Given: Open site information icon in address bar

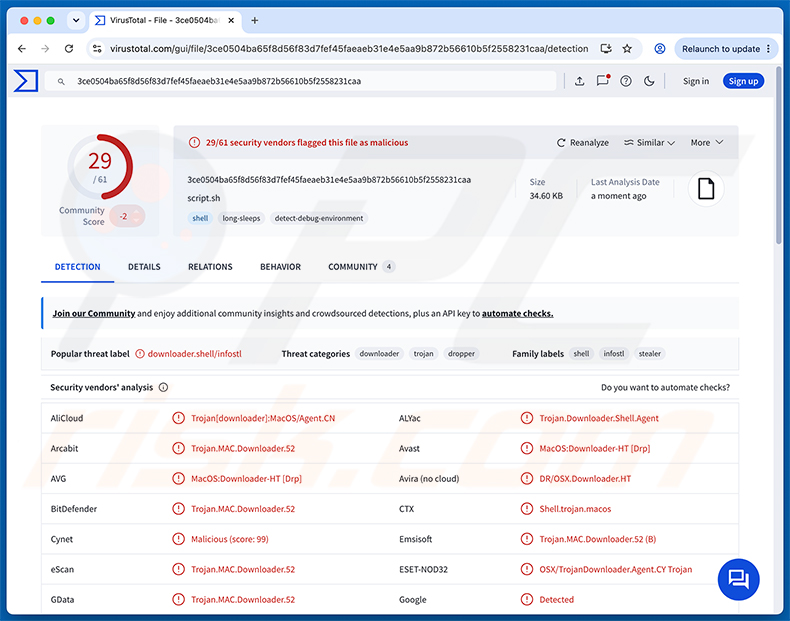Looking at the screenshot, I should pos(97,49).
